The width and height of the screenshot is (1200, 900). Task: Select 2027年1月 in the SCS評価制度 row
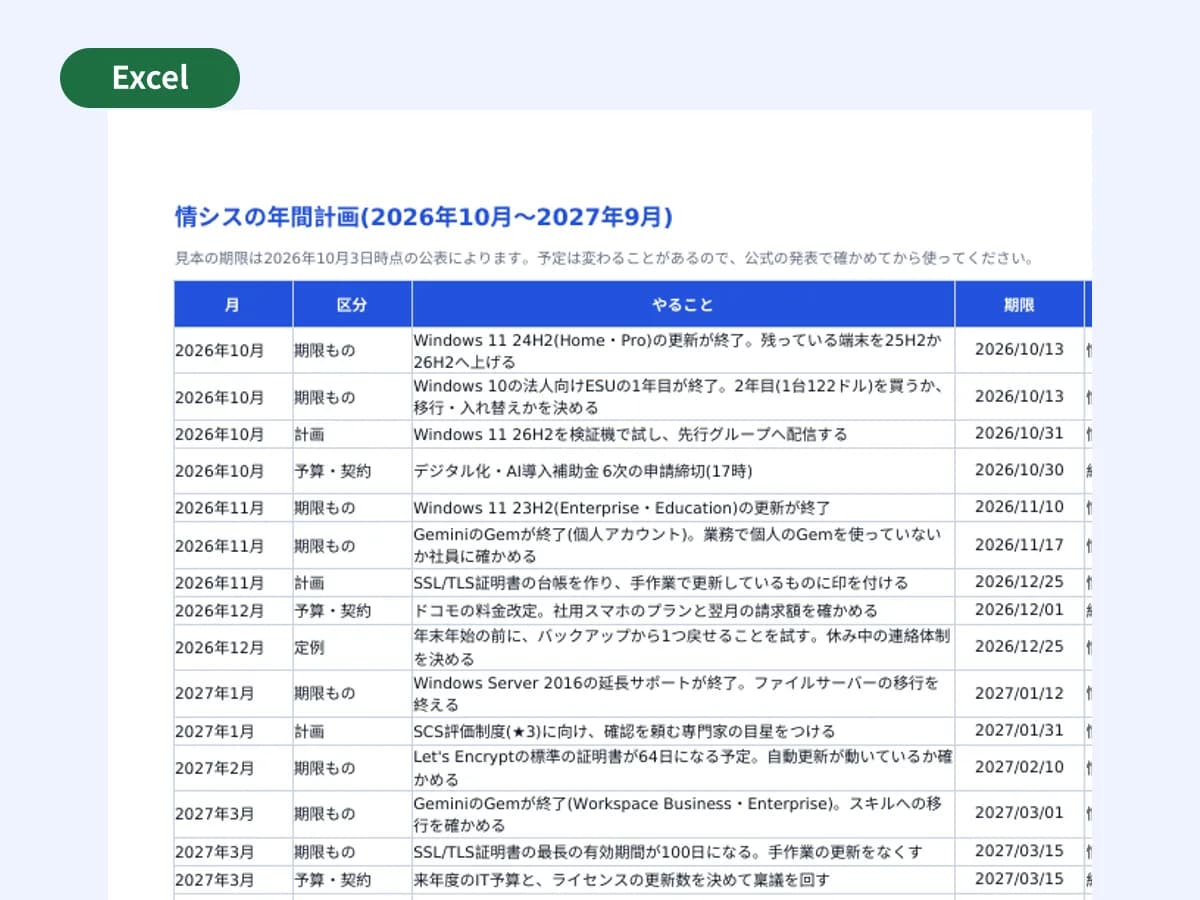point(215,731)
